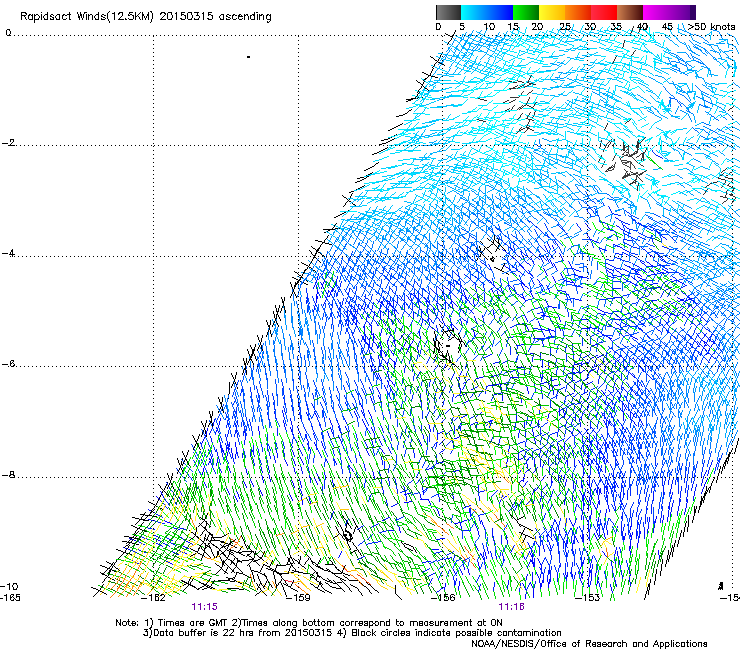The image size is (740, 650).
Task: Click the '>50 knots' legend label
Action: [711, 27]
